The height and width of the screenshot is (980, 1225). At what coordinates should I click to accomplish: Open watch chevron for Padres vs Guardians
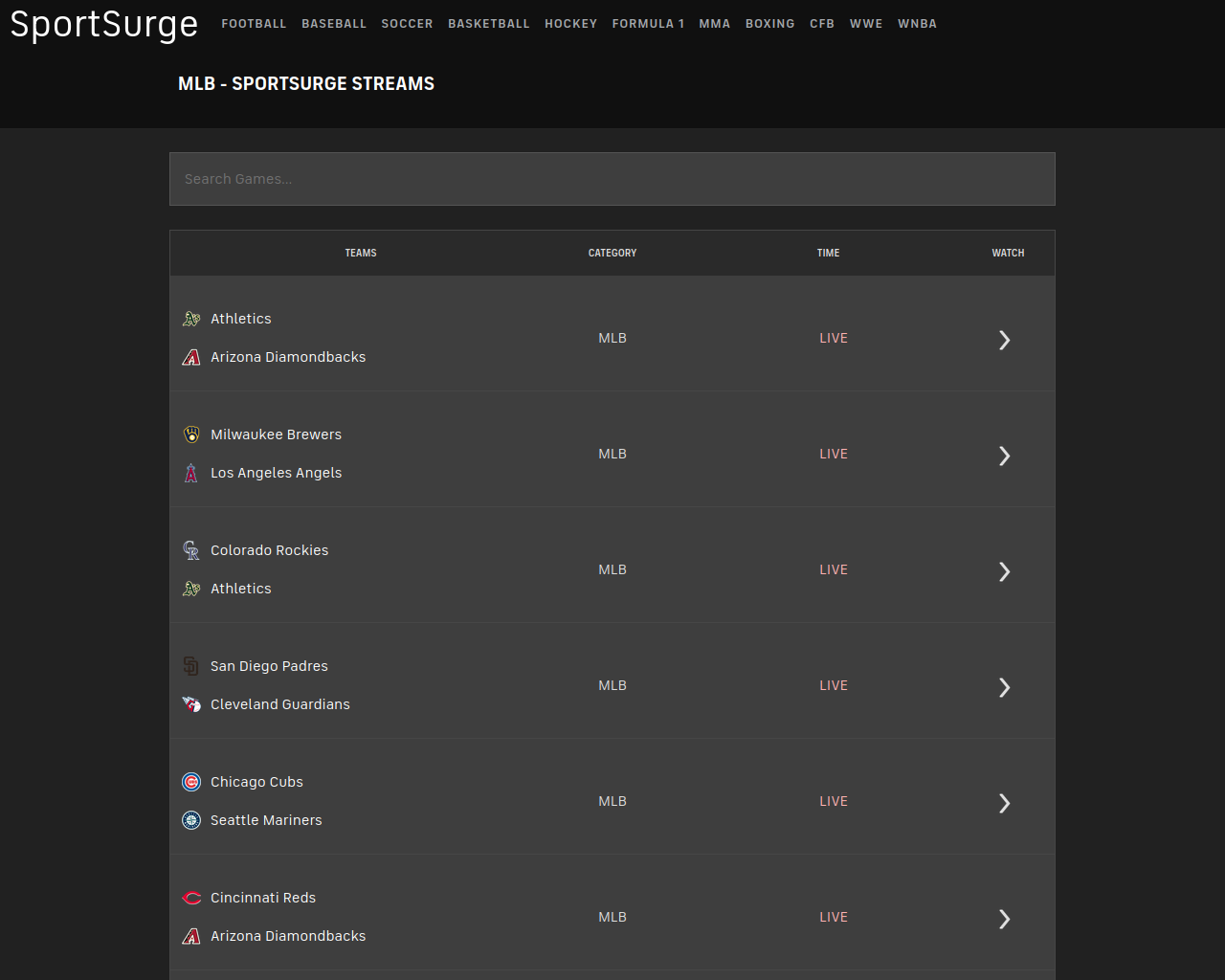click(x=1004, y=687)
